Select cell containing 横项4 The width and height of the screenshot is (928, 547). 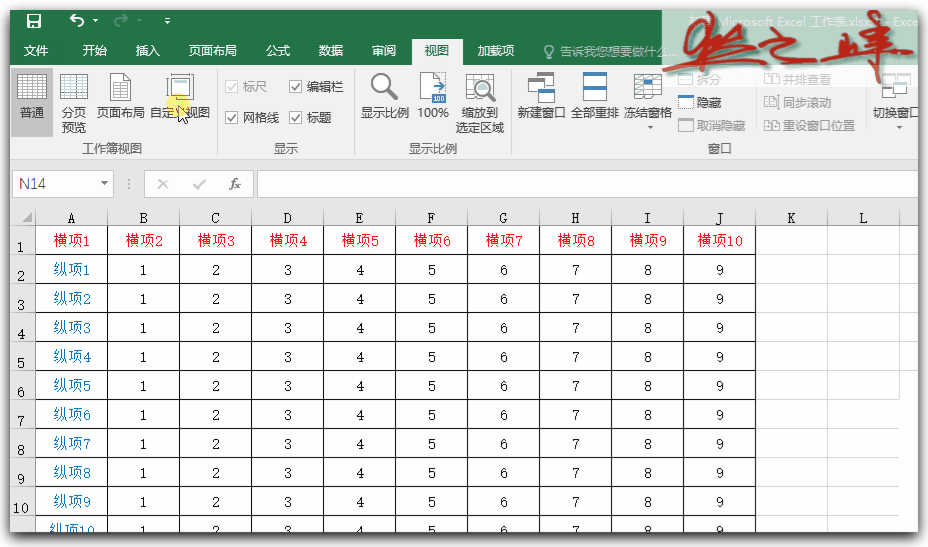coord(288,240)
